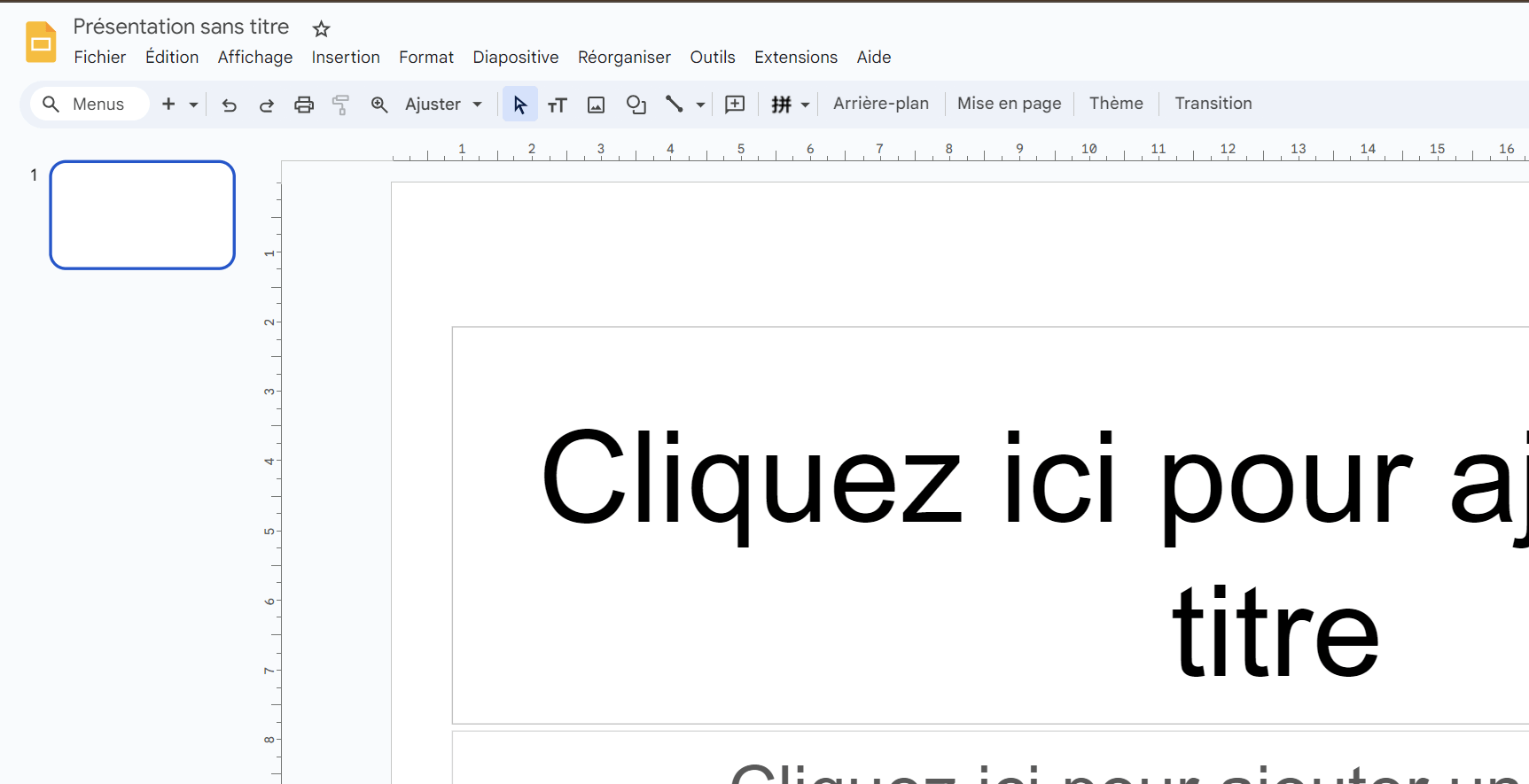The width and height of the screenshot is (1529, 784).
Task: Redo the last action
Action: pos(266,105)
